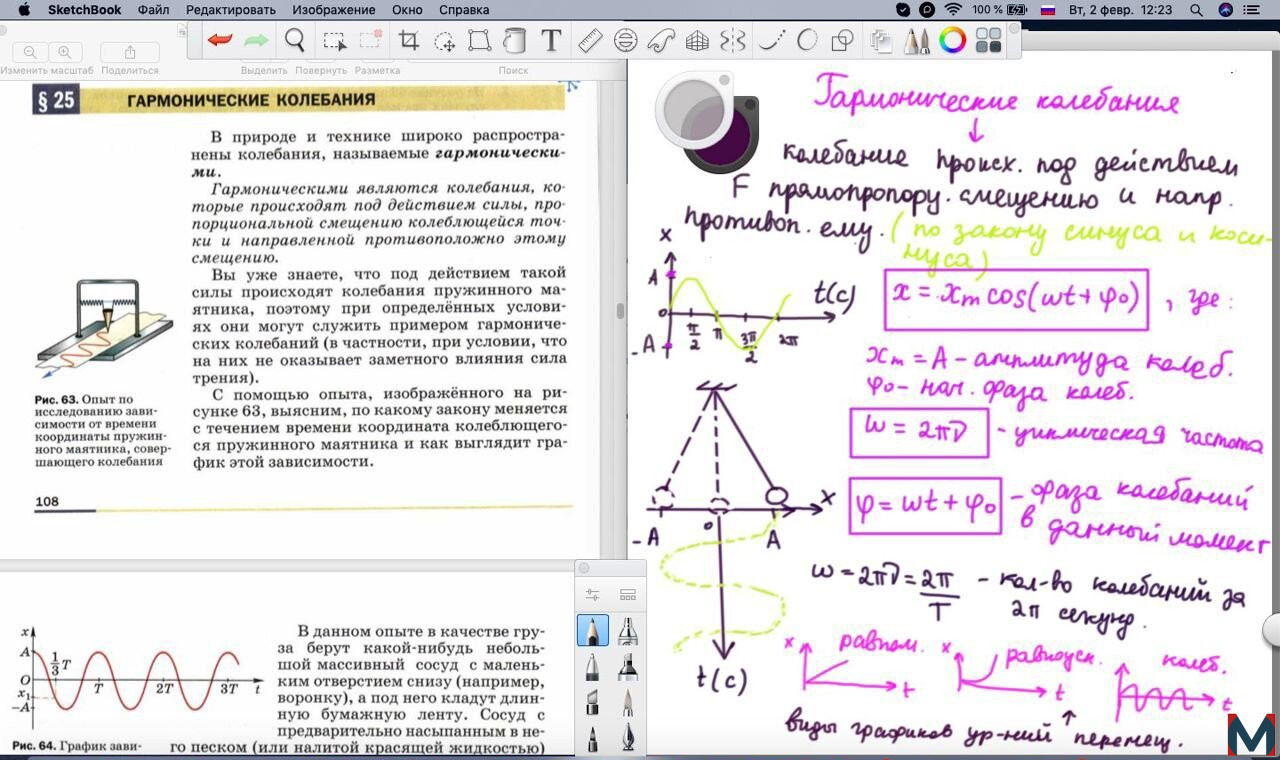1280x760 pixels.
Task: Select the rectangular Selection tool
Action: tap(334, 41)
